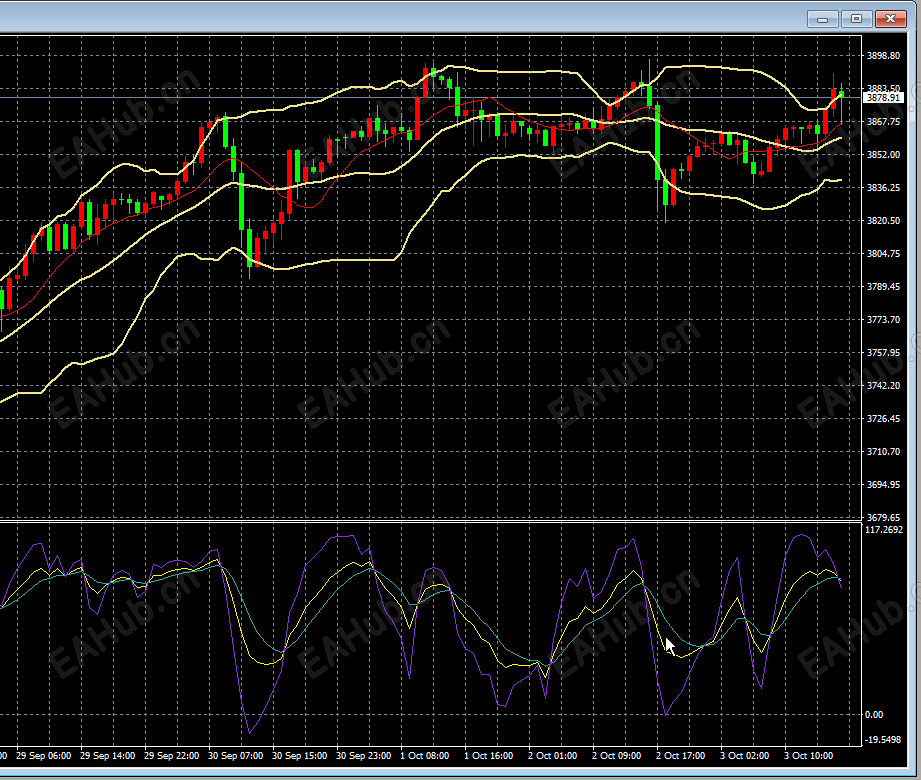The image size is (921, 780).
Task: Click the 1 Oct 16:00 time label
Action: point(489,756)
